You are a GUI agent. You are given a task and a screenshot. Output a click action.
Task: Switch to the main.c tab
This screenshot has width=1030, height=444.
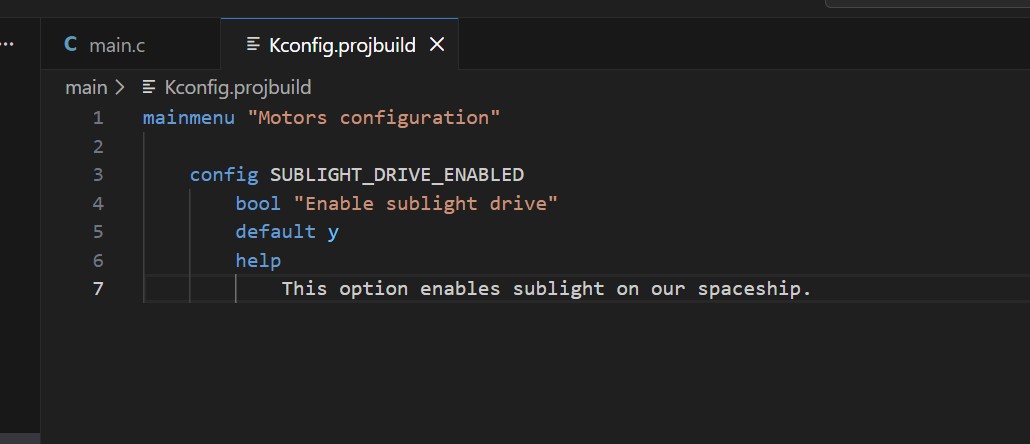click(x=117, y=45)
